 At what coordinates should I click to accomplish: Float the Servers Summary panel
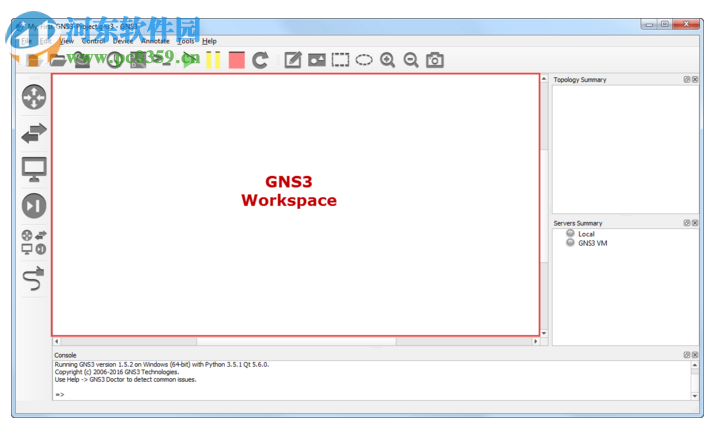(686, 223)
